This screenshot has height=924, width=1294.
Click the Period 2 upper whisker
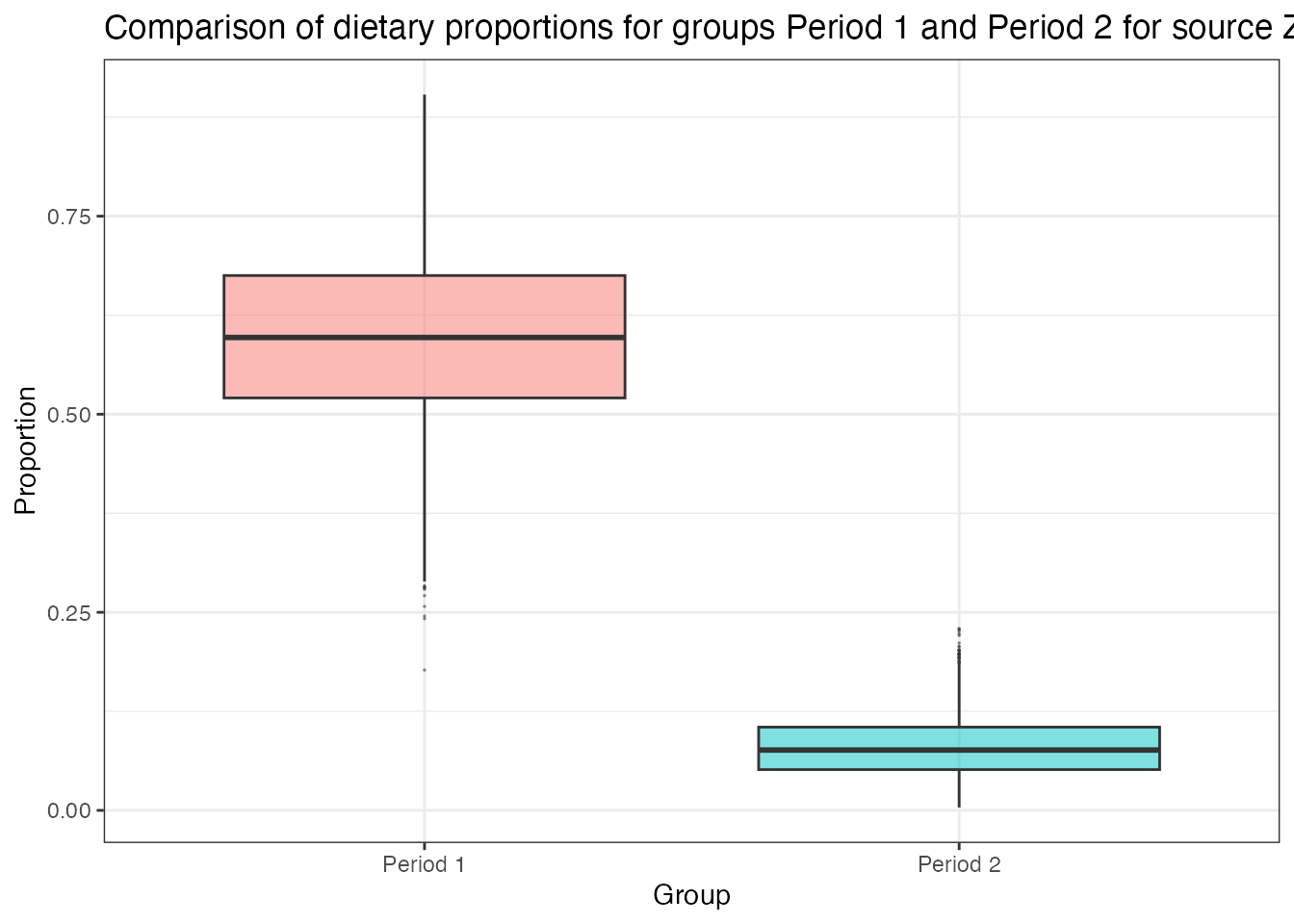pyautogui.click(x=959, y=695)
